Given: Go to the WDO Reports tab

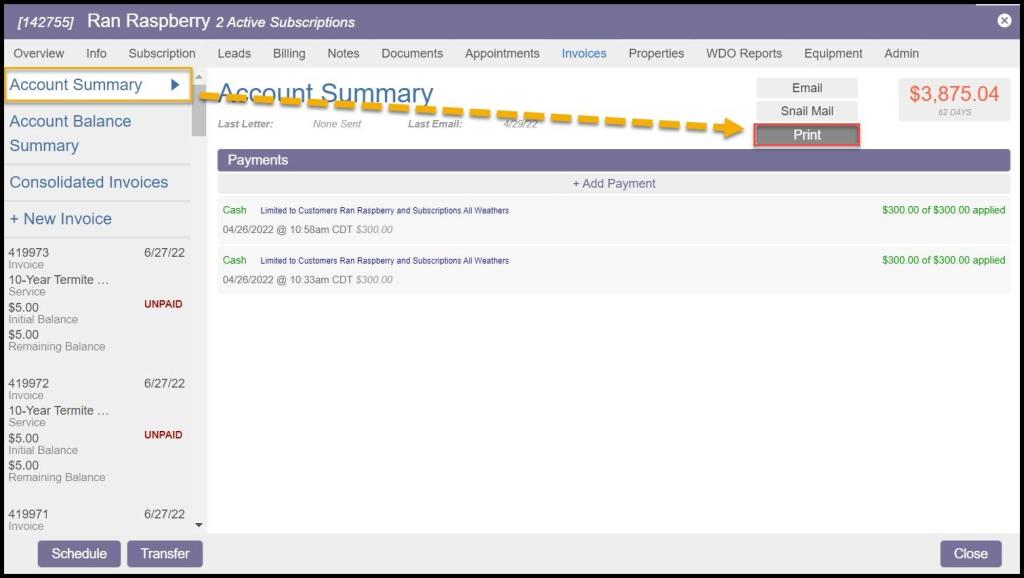Looking at the screenshot, I should 744,53.
